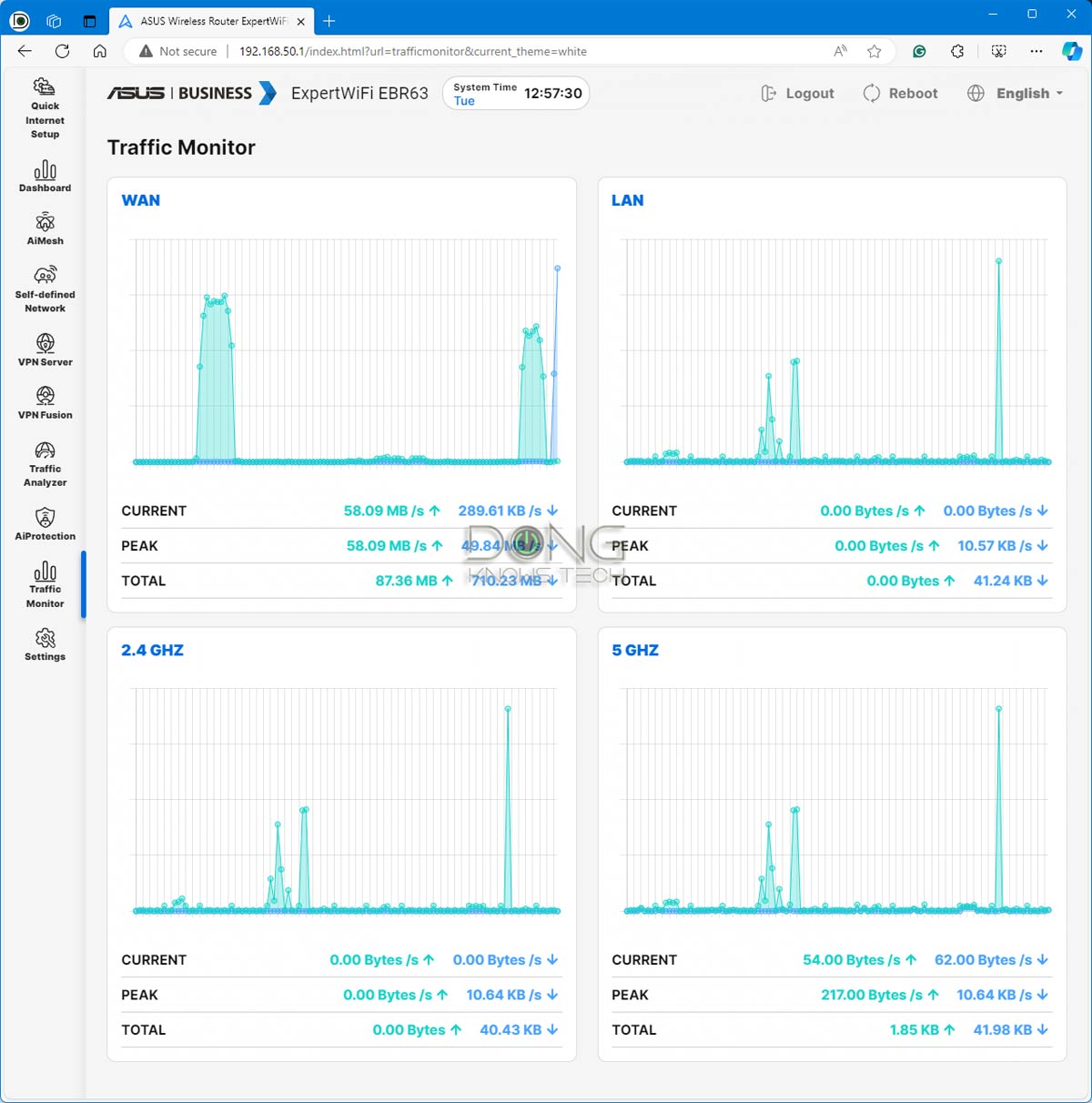Click 2.4 GHz peak download 10.64 KB/s
Screen dimensions: 1092x1103
point(512,995)
